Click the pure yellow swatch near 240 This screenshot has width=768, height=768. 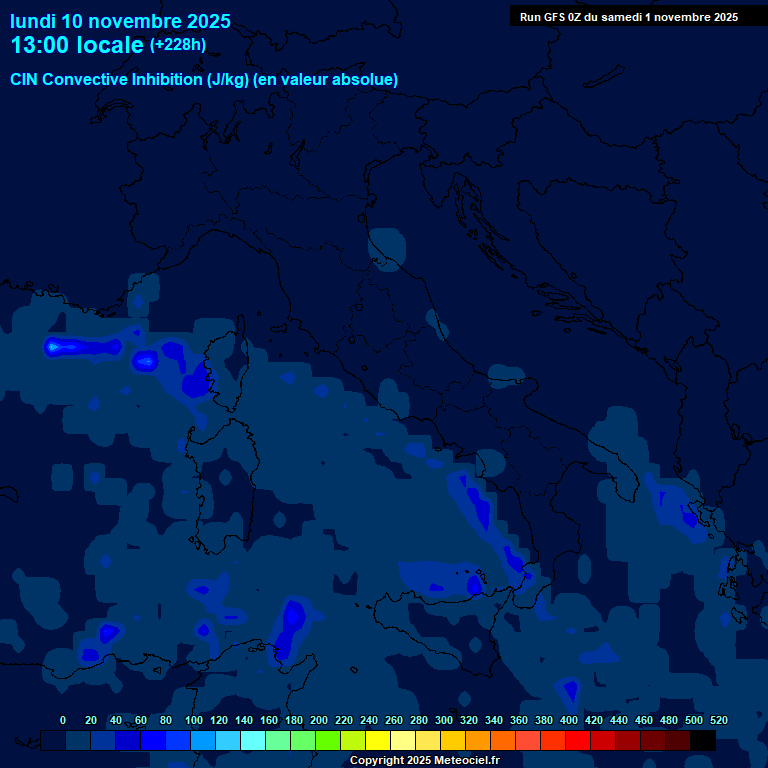tap(378, 741)
